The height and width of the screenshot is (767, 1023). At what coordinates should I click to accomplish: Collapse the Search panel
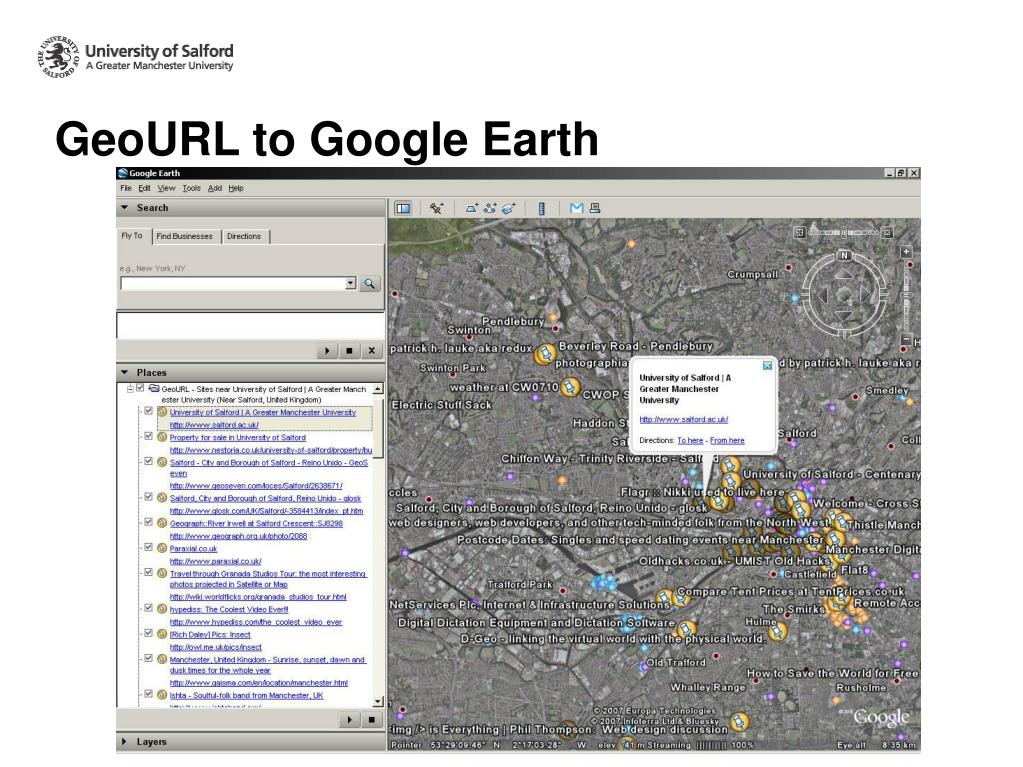(x=125, y=207)
